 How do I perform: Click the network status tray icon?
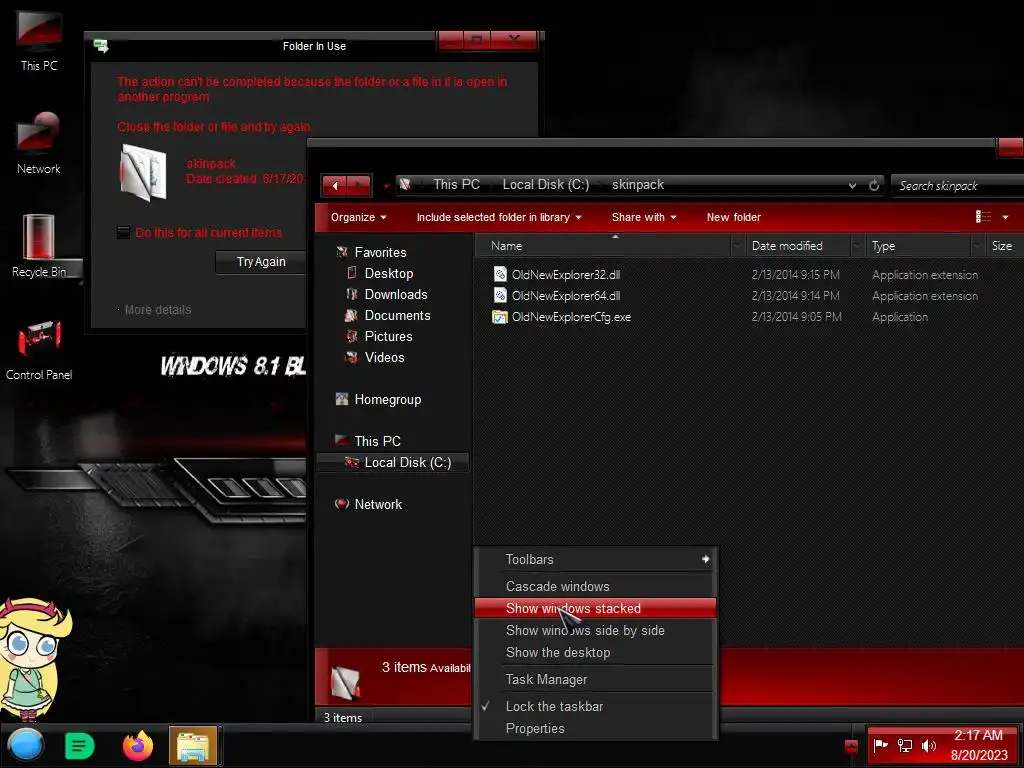904,745
